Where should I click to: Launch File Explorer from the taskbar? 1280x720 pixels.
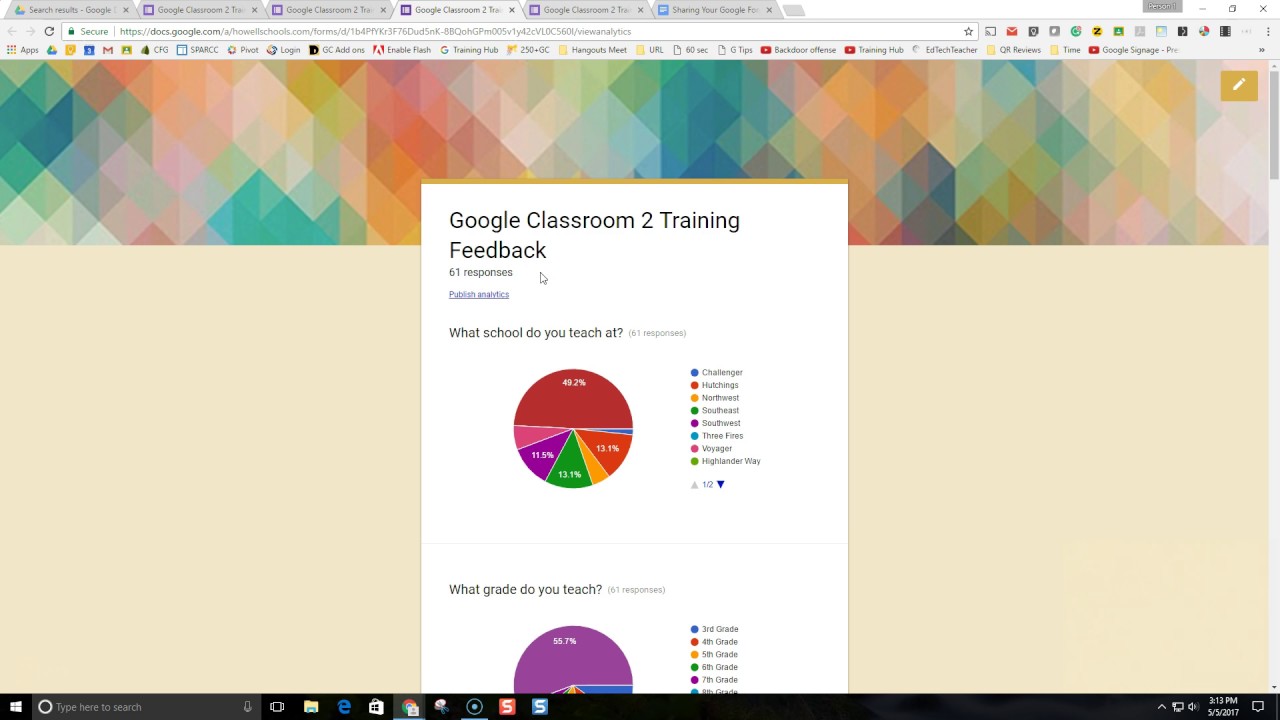coord(311,707)
